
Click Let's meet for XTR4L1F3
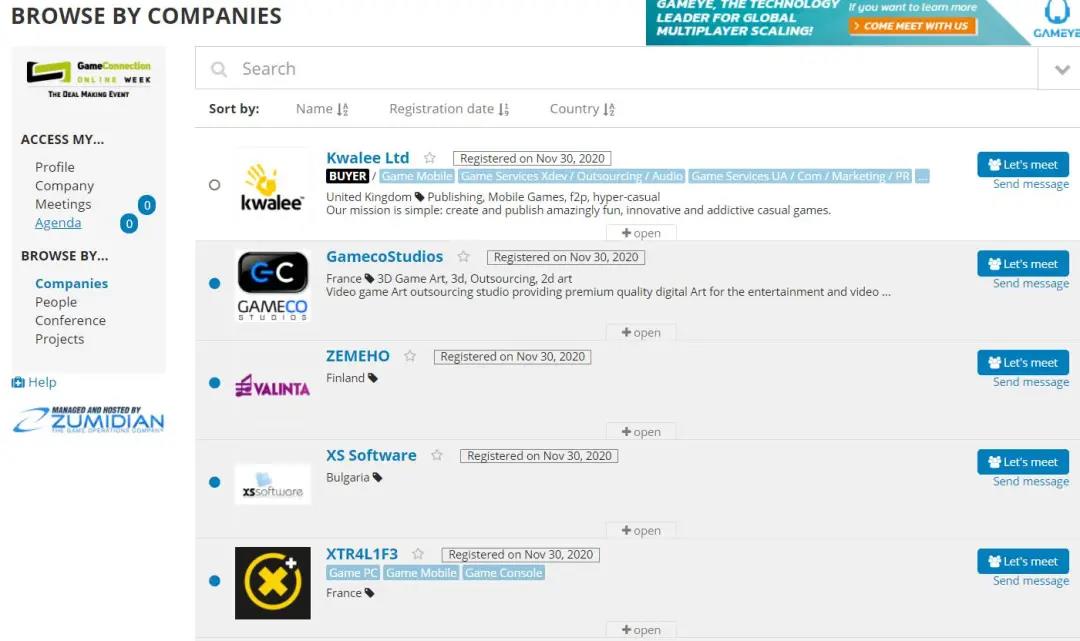pos(1023,561)
